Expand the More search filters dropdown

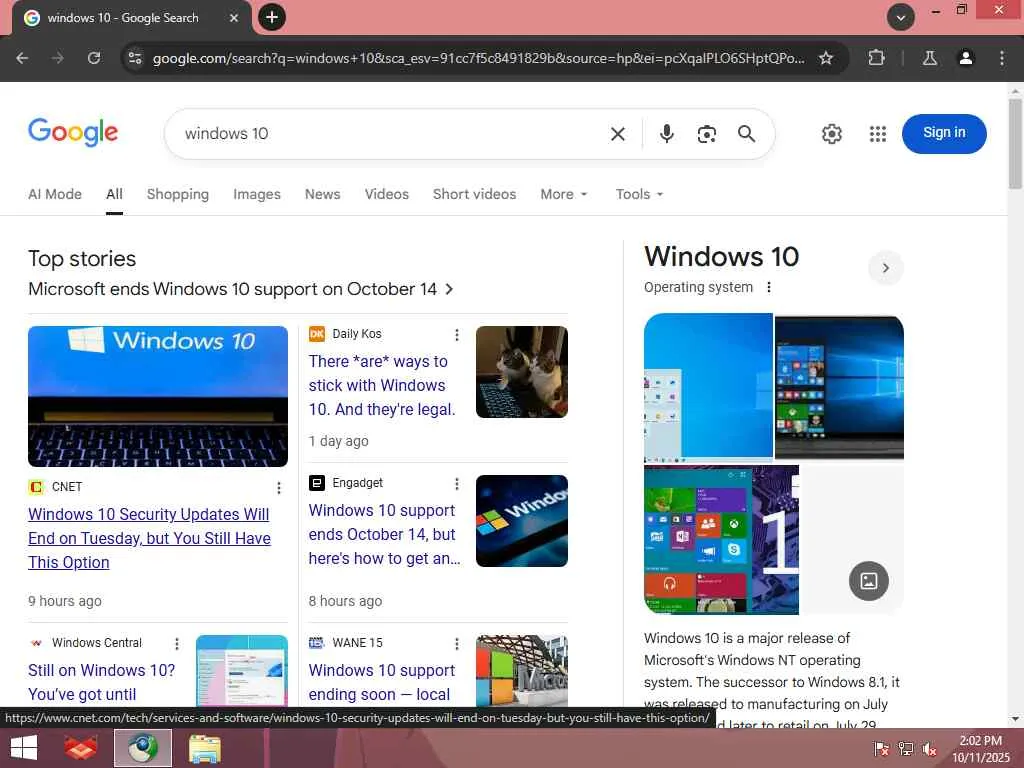[564, 194]
